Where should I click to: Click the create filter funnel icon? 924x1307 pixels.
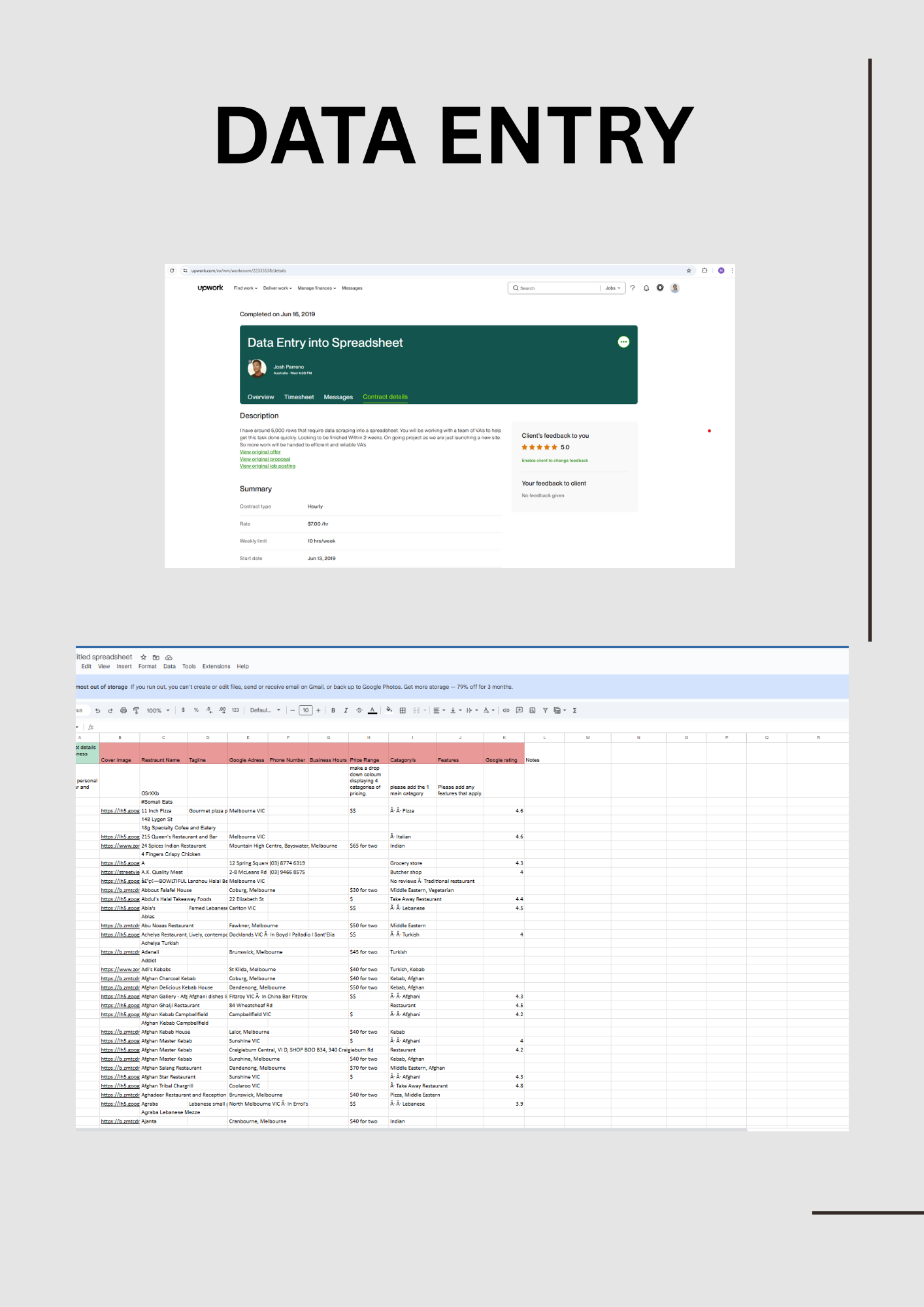pos(545,710)
